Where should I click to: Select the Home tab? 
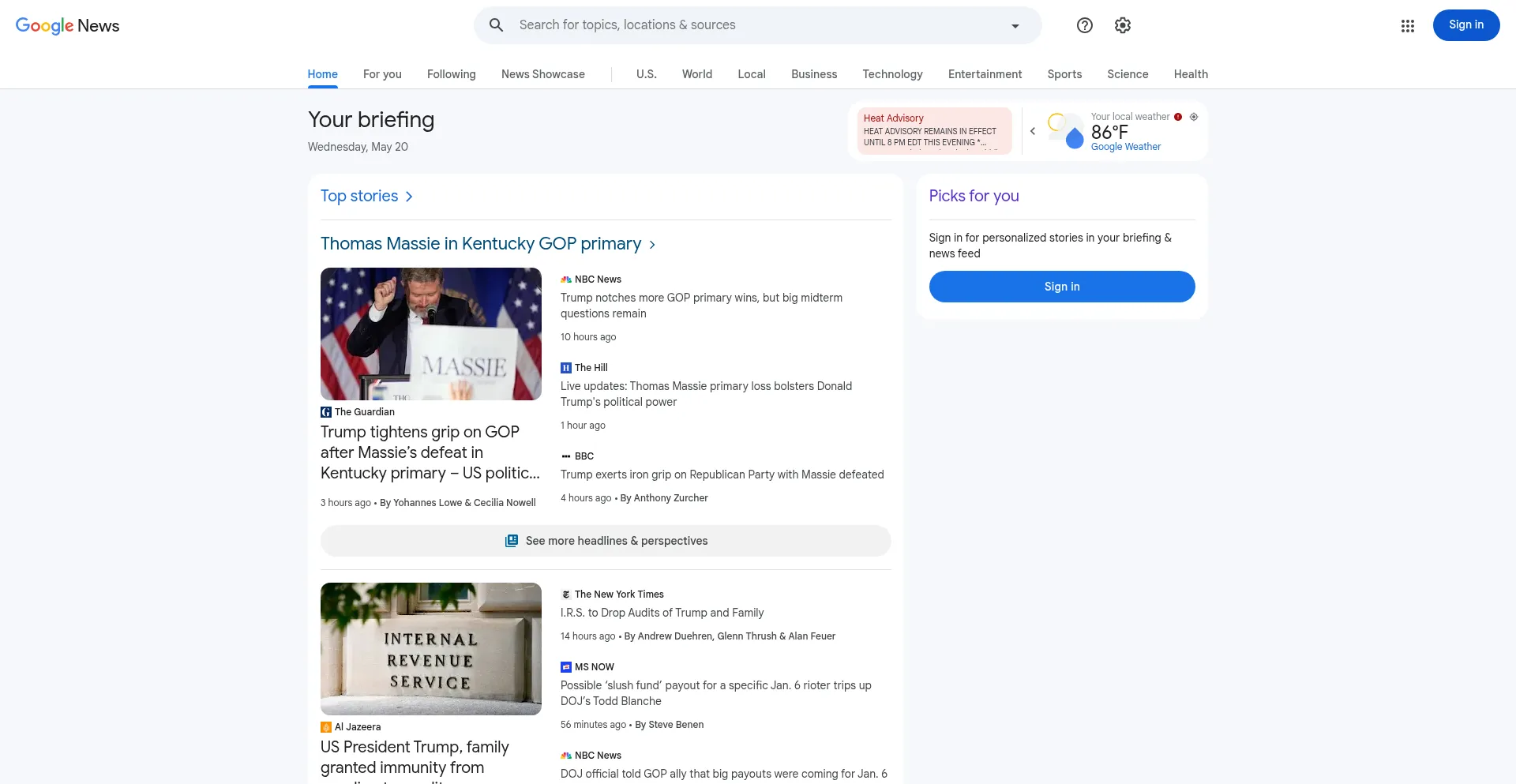[x=323, y=74]
